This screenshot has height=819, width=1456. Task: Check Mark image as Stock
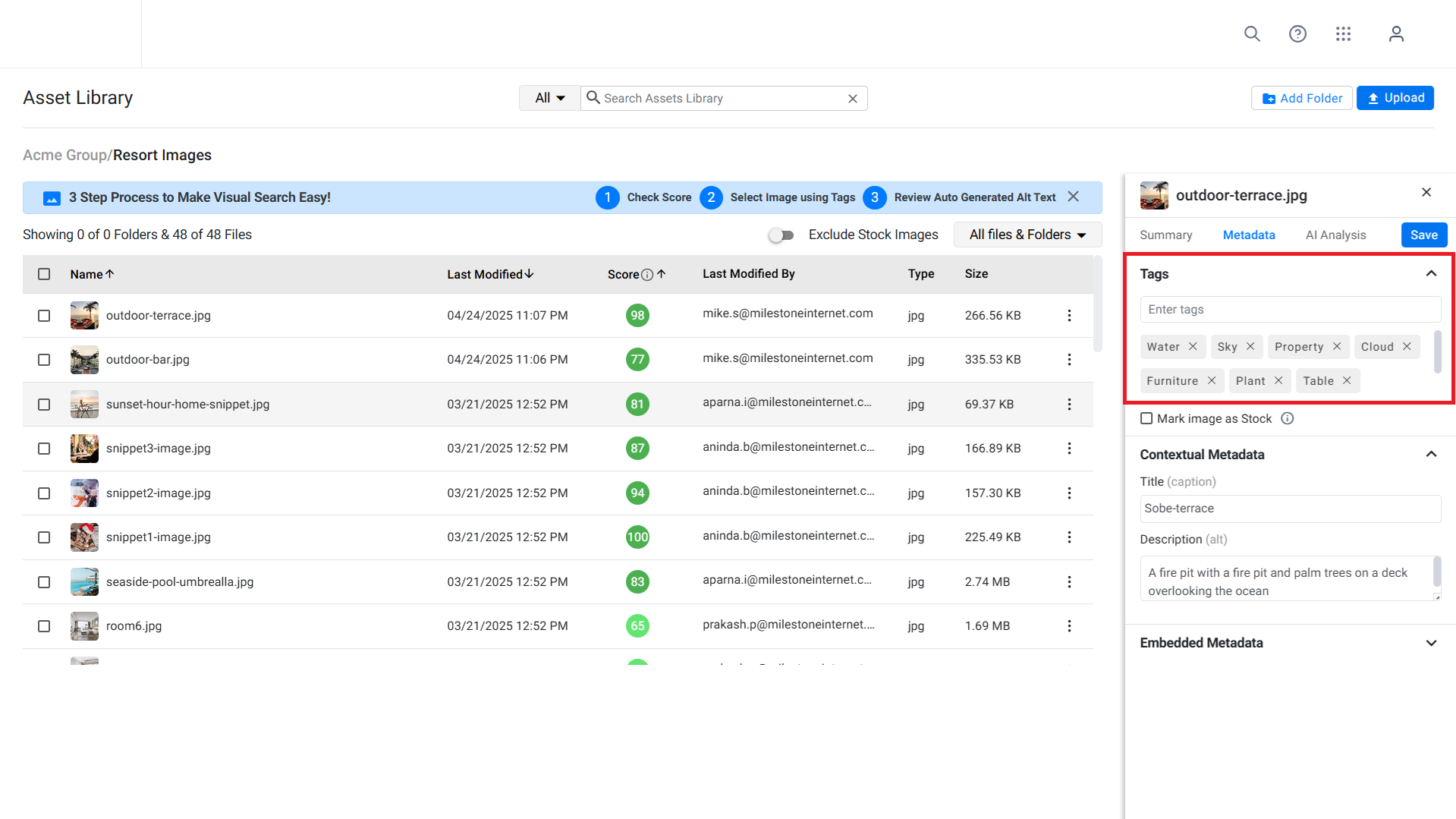[1146, 418]
